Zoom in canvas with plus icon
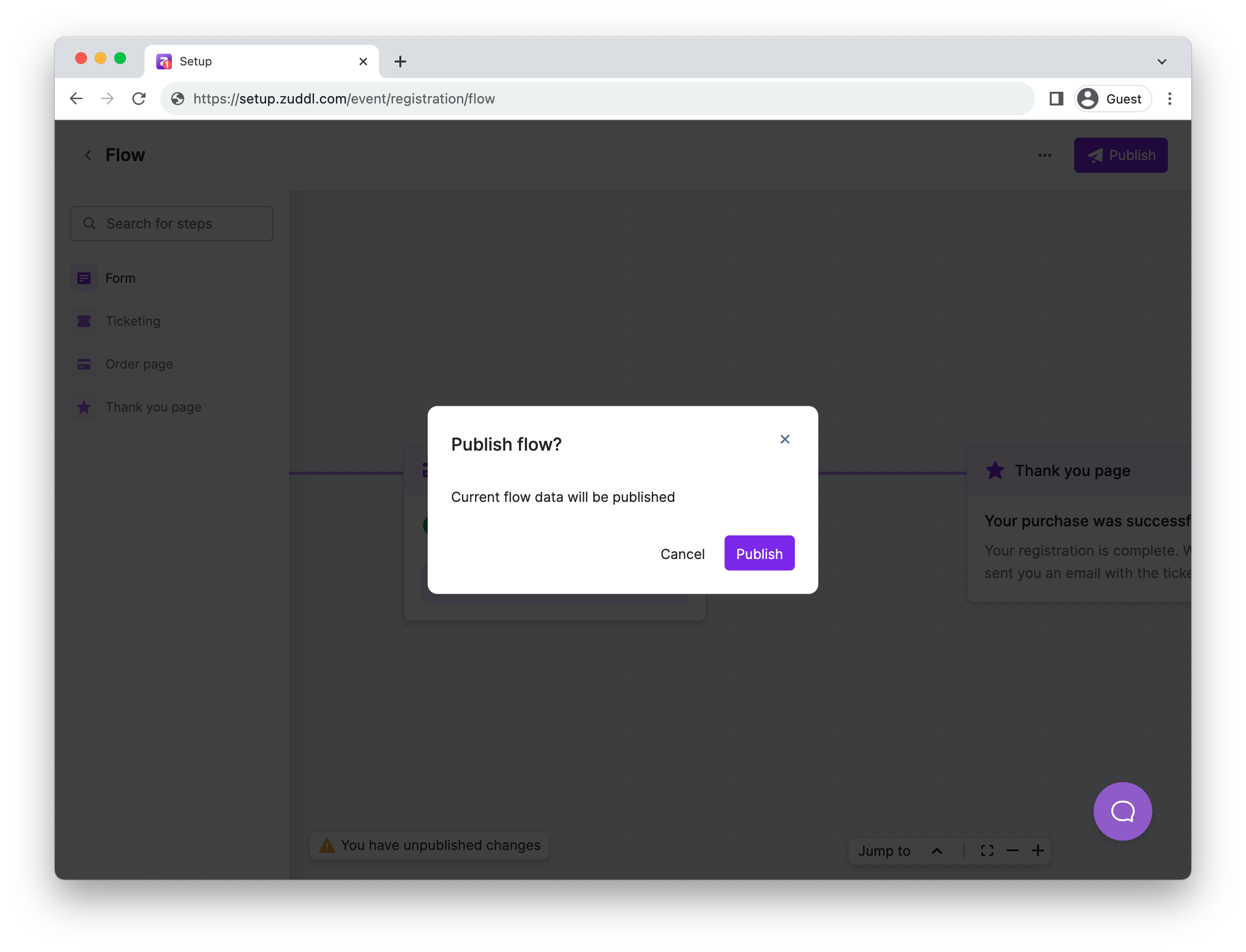The width and height of the screenshot is (1246, 952). [1037, 850]
